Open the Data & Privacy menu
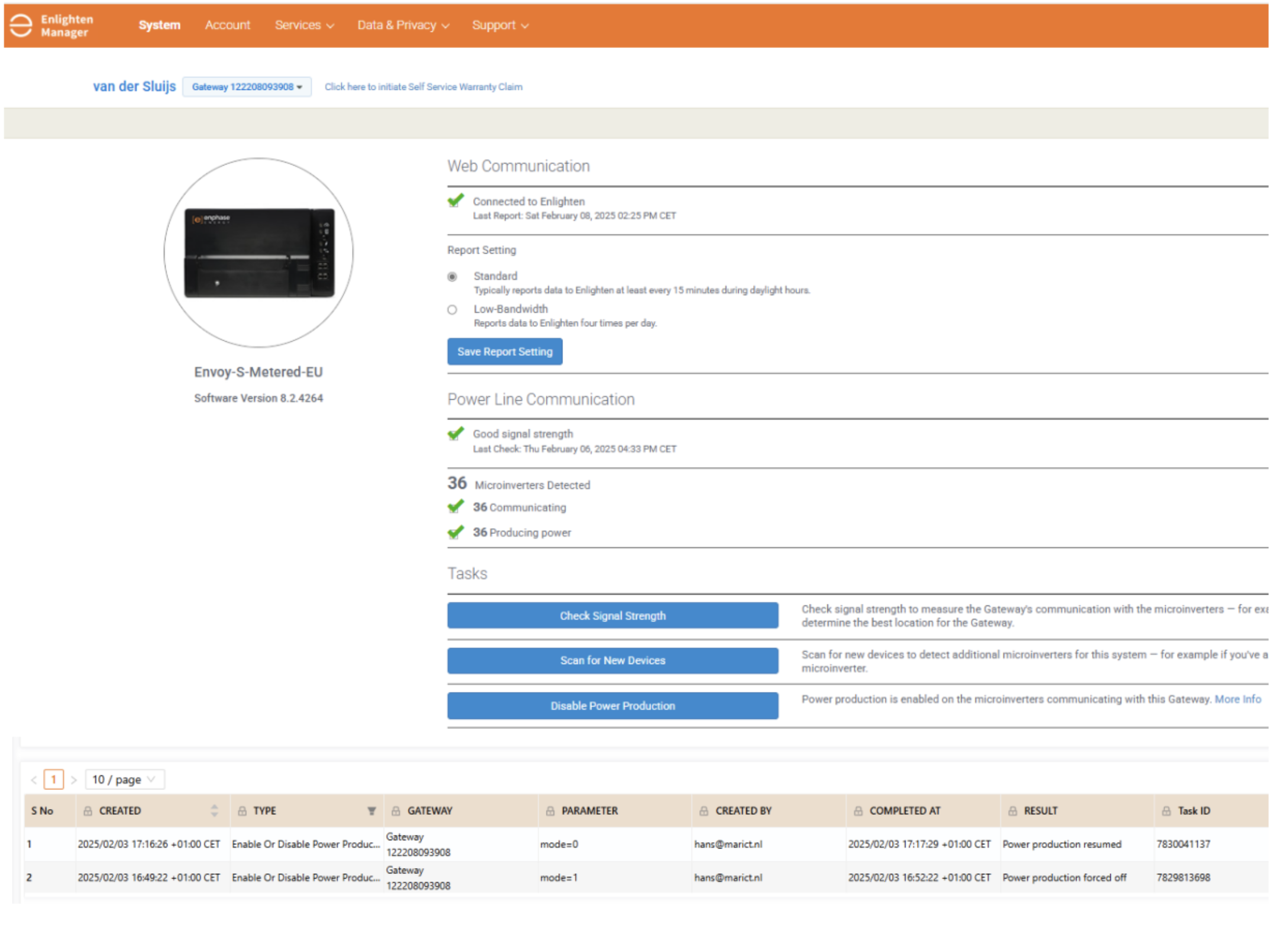The height and width of the screenshot is (952, 1274). tap(403, 25)
